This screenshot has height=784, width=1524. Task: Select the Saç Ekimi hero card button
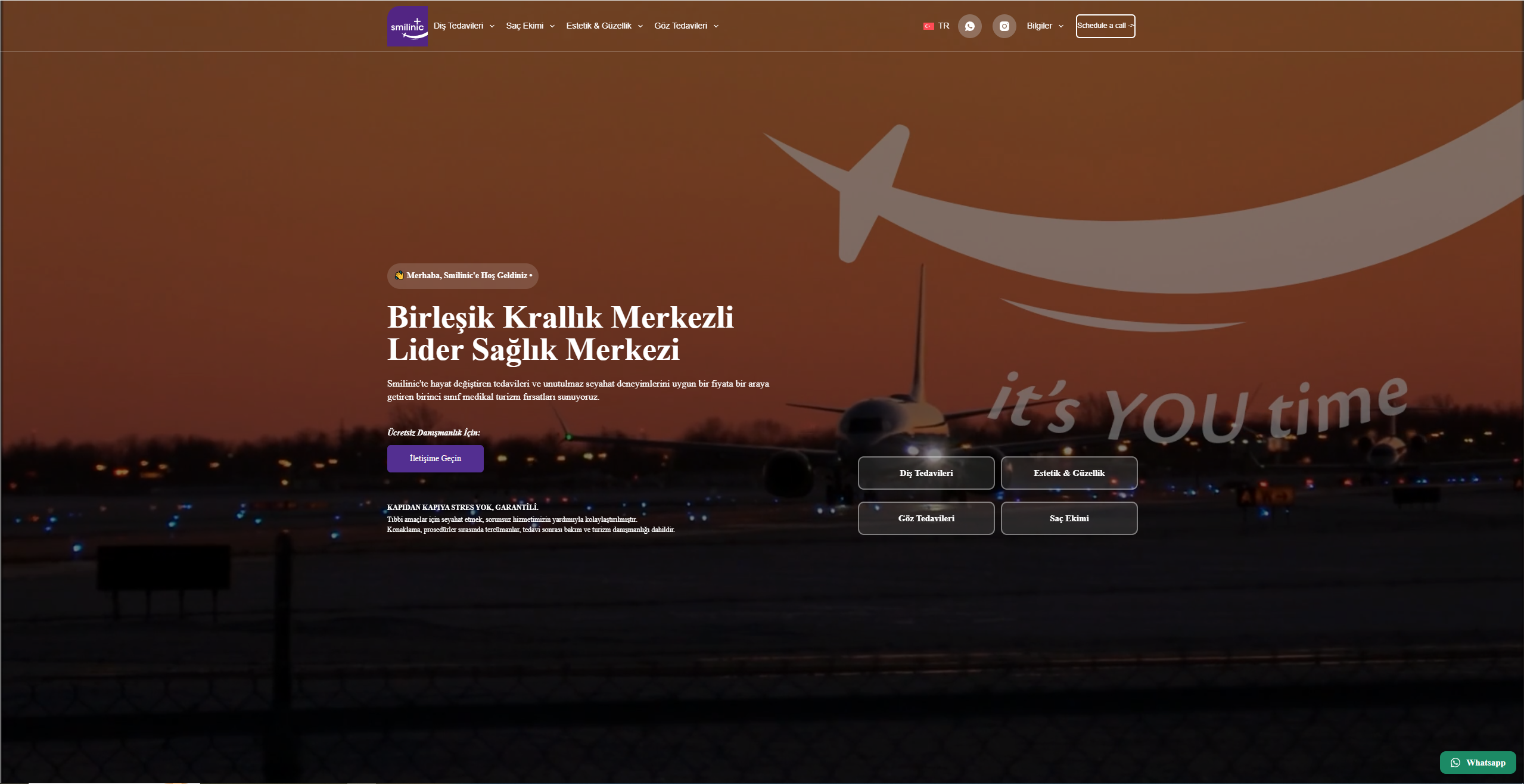1069,518
